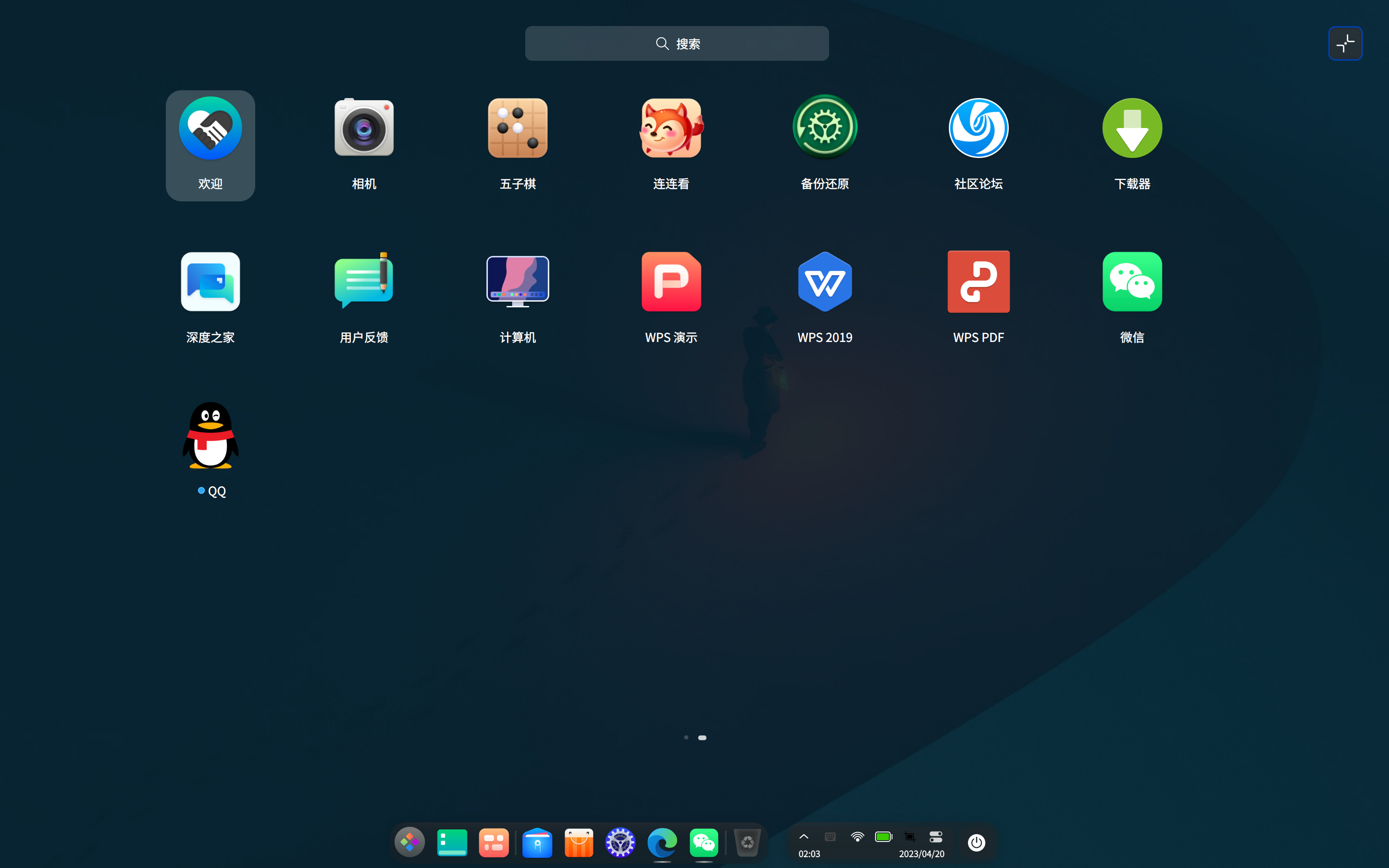Open WPS 2019 from launcher
This screenshot has height=868, width=1389.
coord(825,282)
